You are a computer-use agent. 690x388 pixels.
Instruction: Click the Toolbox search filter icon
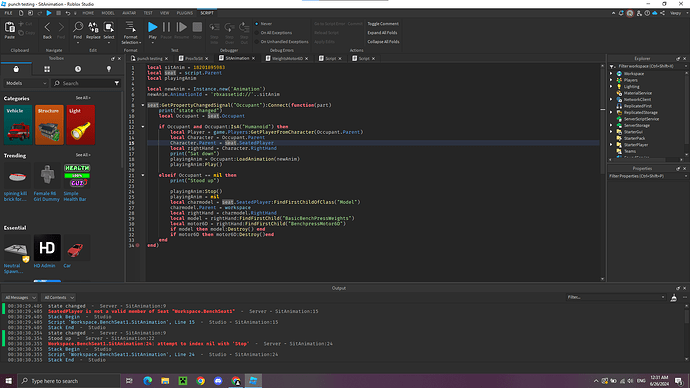(x=117, y=83)
